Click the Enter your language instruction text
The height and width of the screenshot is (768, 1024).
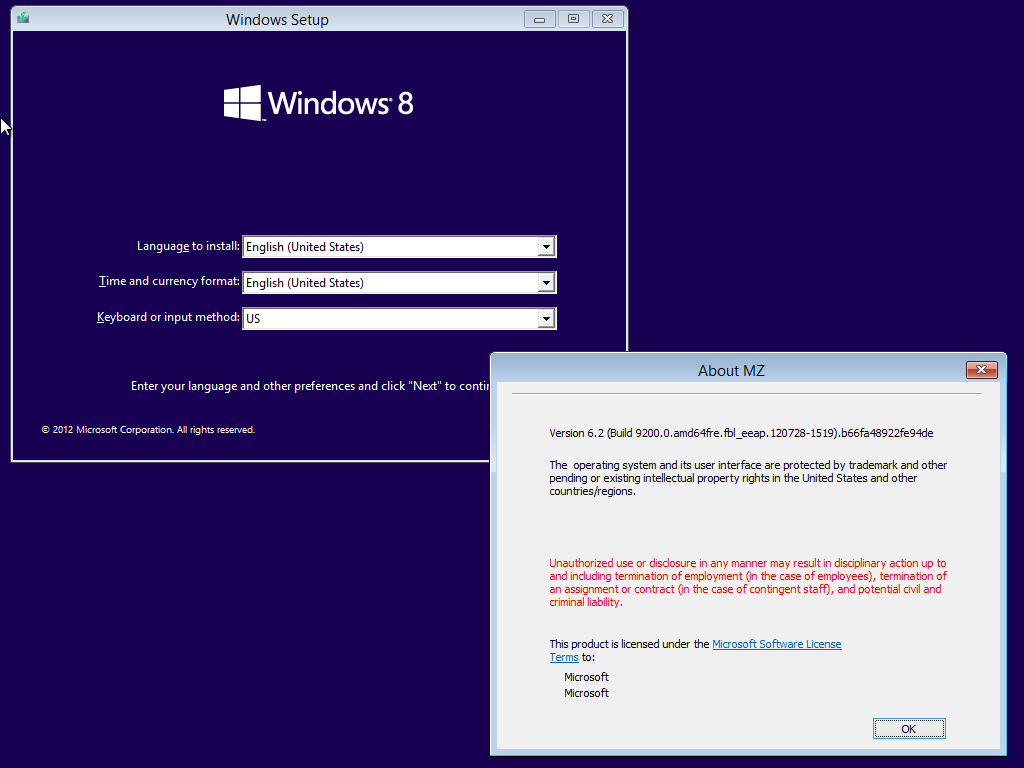pos(310,386)
